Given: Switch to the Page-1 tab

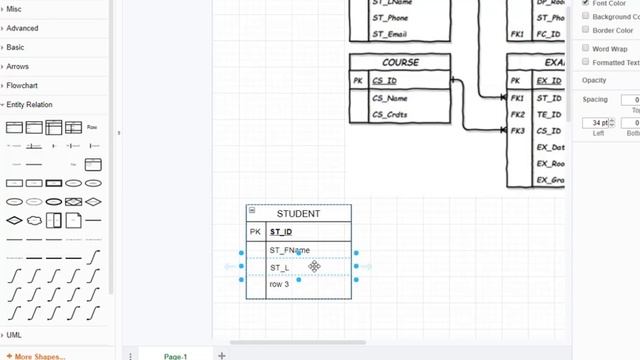Looking at the screenshot, I should 176,356.
